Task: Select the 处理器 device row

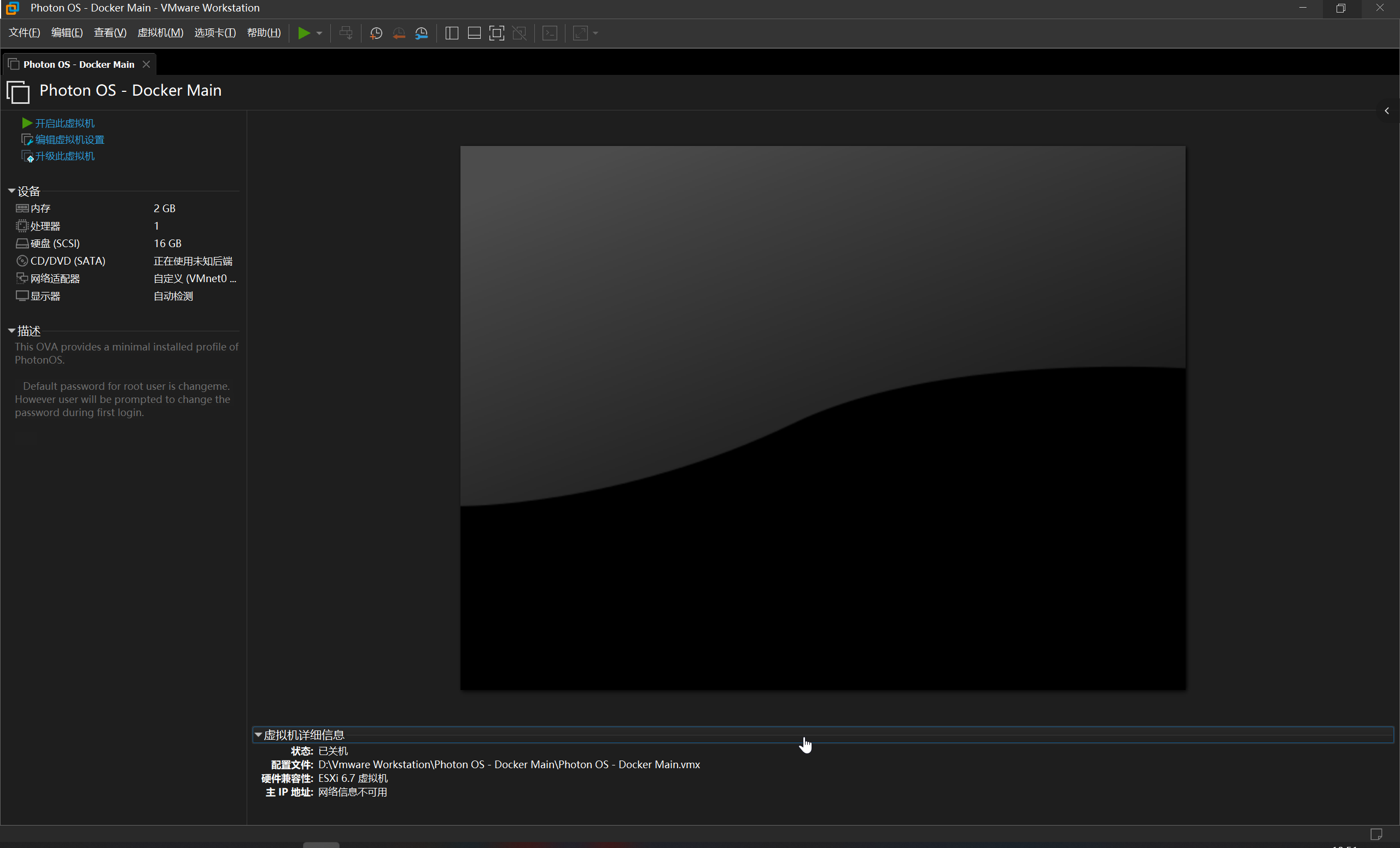Action: [126, 226]
